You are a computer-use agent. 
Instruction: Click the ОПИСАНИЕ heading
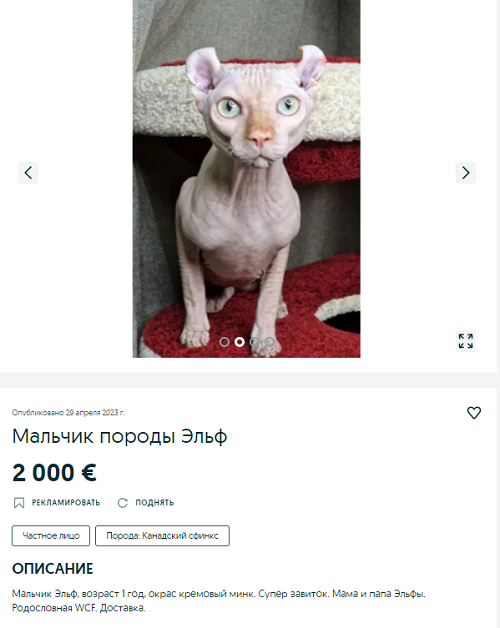[52, 569]
